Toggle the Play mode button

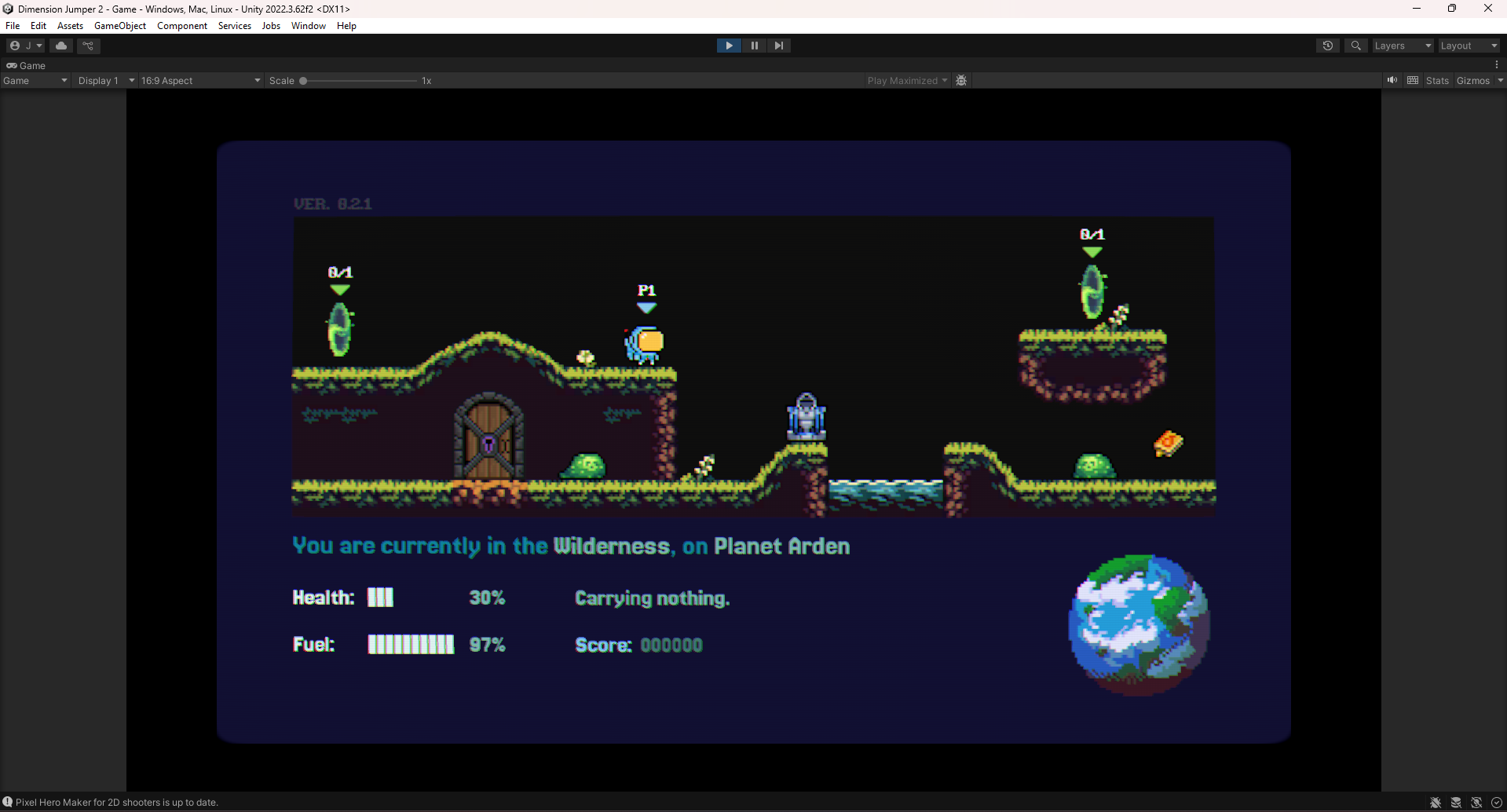[729, 46]
